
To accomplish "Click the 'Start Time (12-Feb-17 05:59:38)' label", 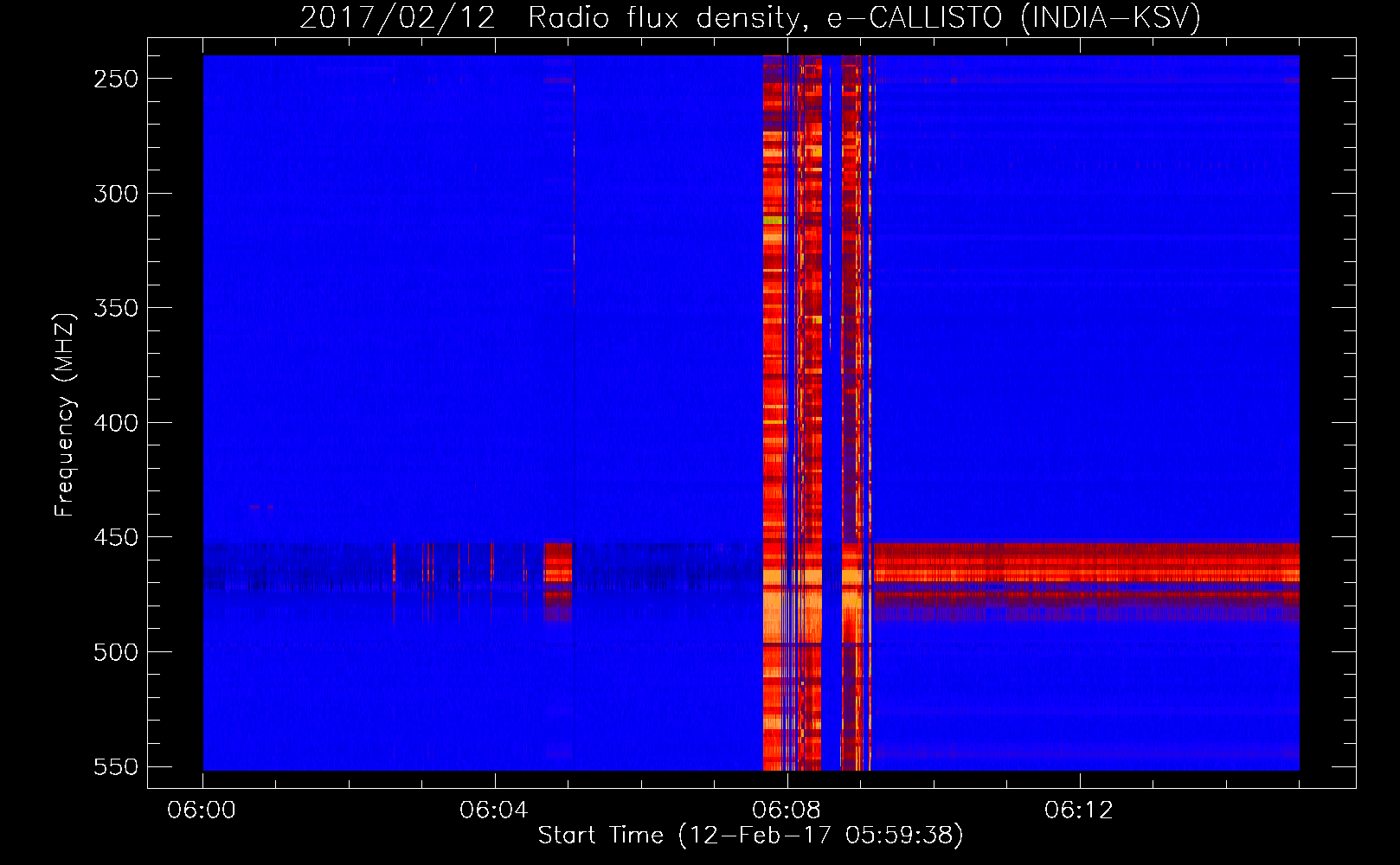I will coord(750,836).
